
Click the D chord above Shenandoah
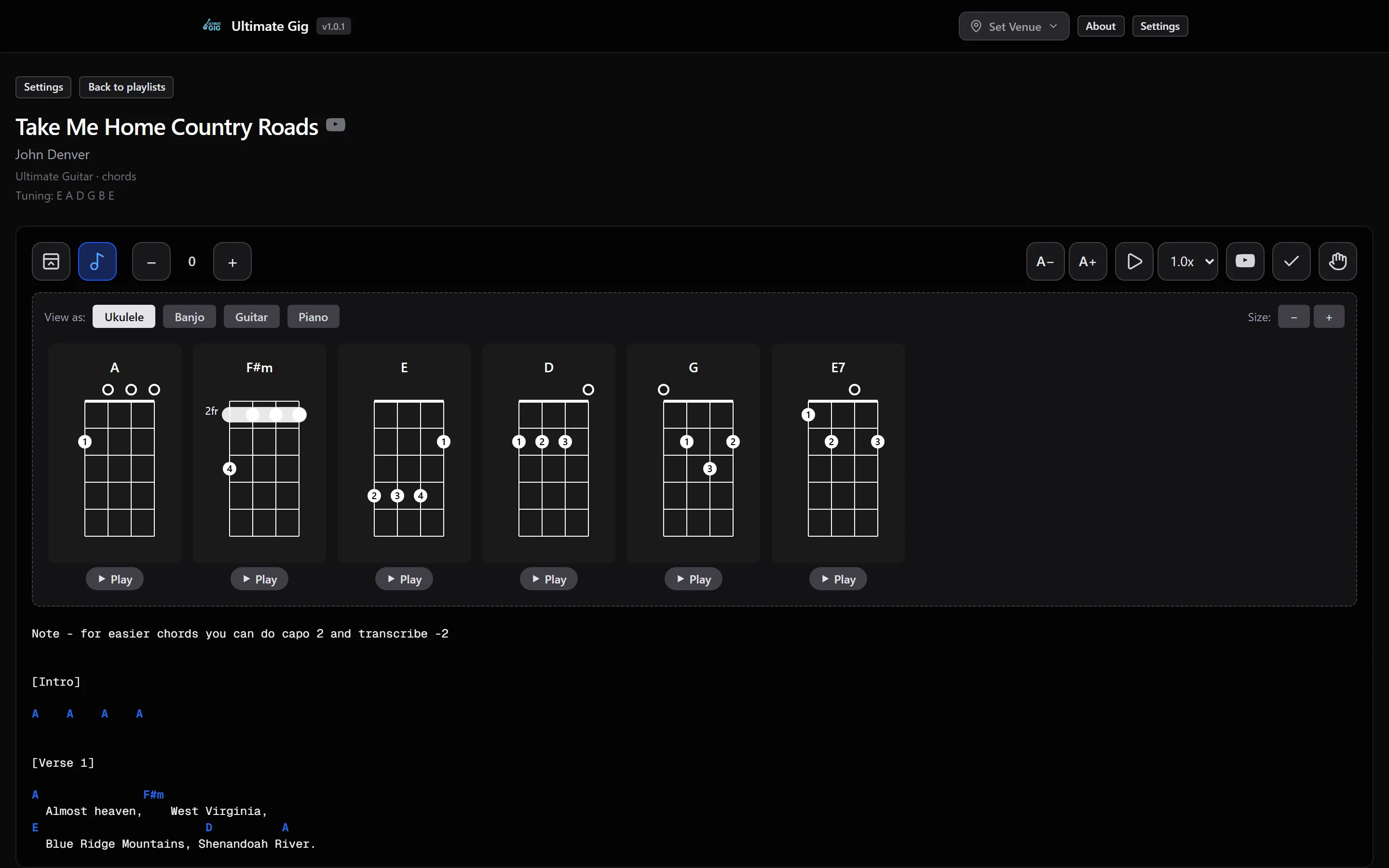(x=209, y=827)
